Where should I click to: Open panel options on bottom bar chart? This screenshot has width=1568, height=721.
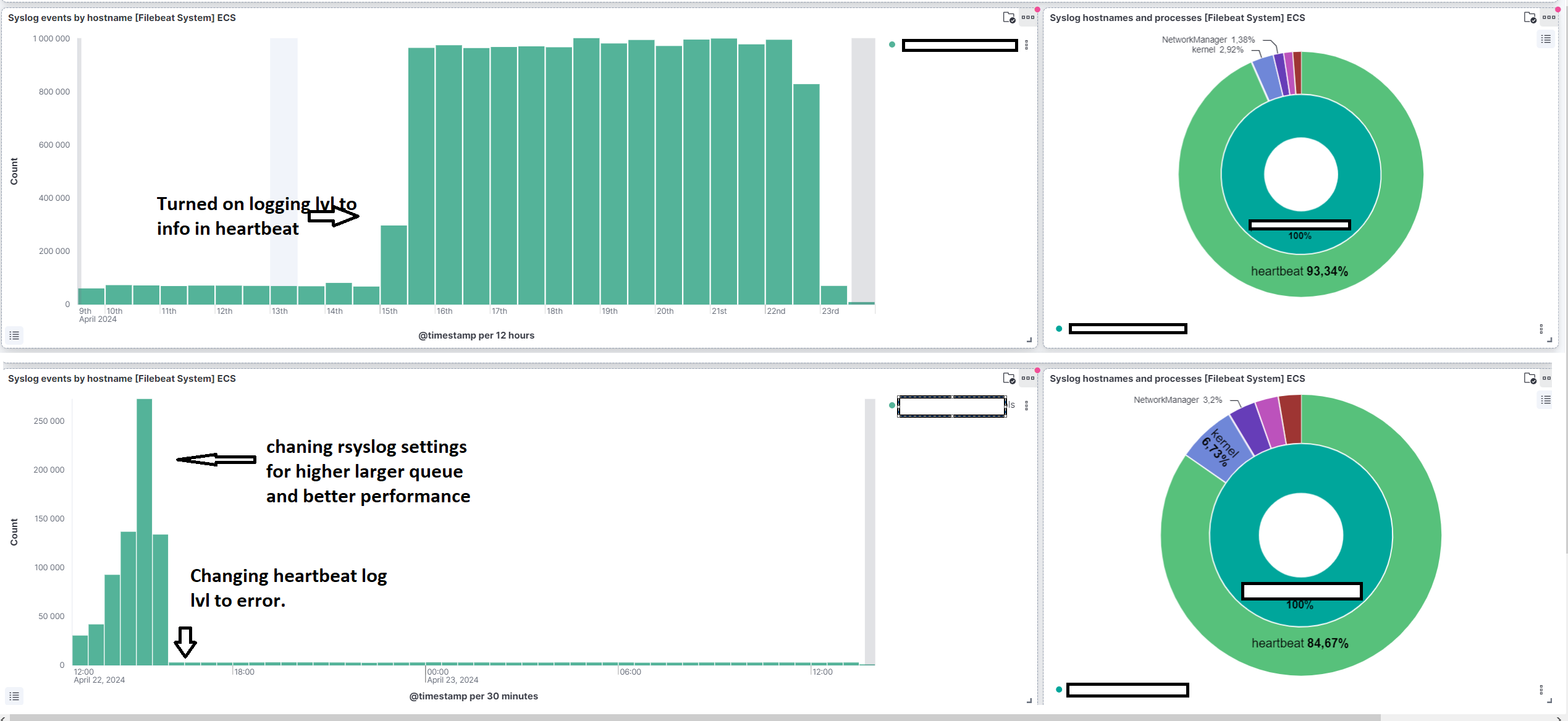(1027, 378)
